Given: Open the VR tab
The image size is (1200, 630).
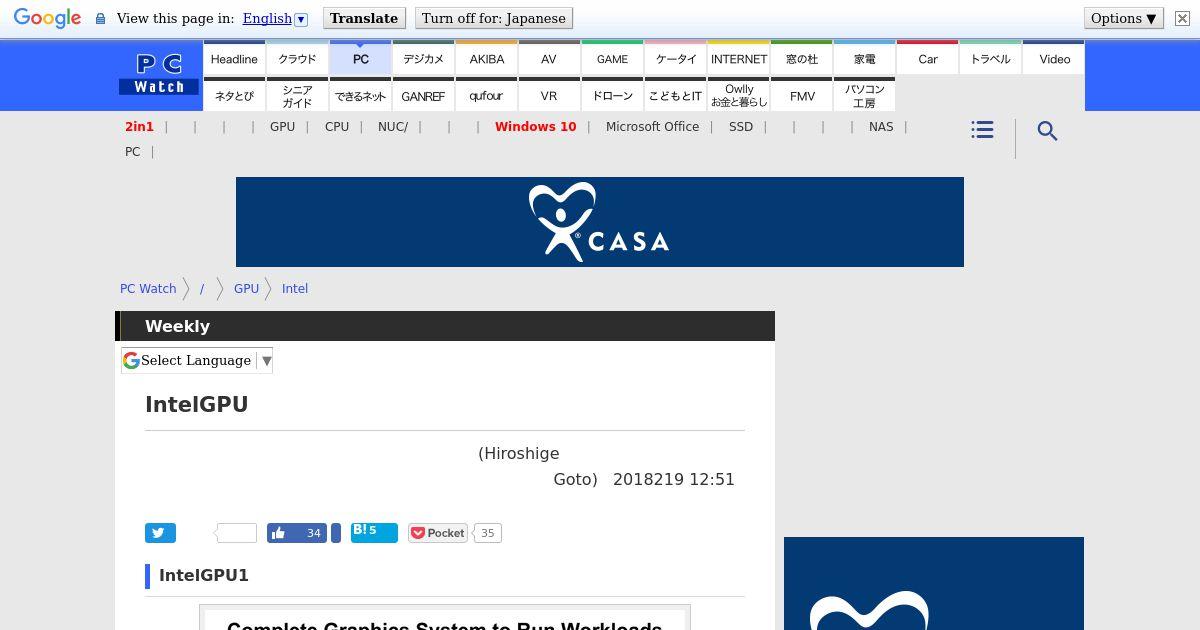Looking at the screenshot, I should (549, 95).
